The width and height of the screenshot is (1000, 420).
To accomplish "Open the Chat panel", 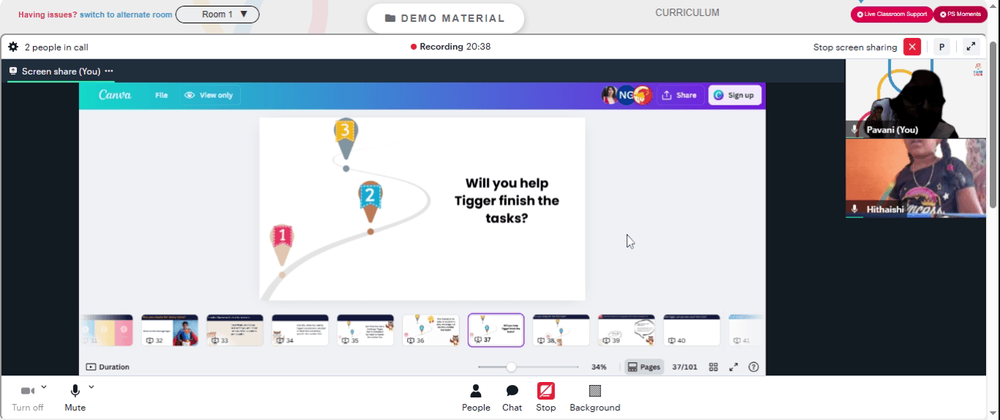I will [511, 398].
